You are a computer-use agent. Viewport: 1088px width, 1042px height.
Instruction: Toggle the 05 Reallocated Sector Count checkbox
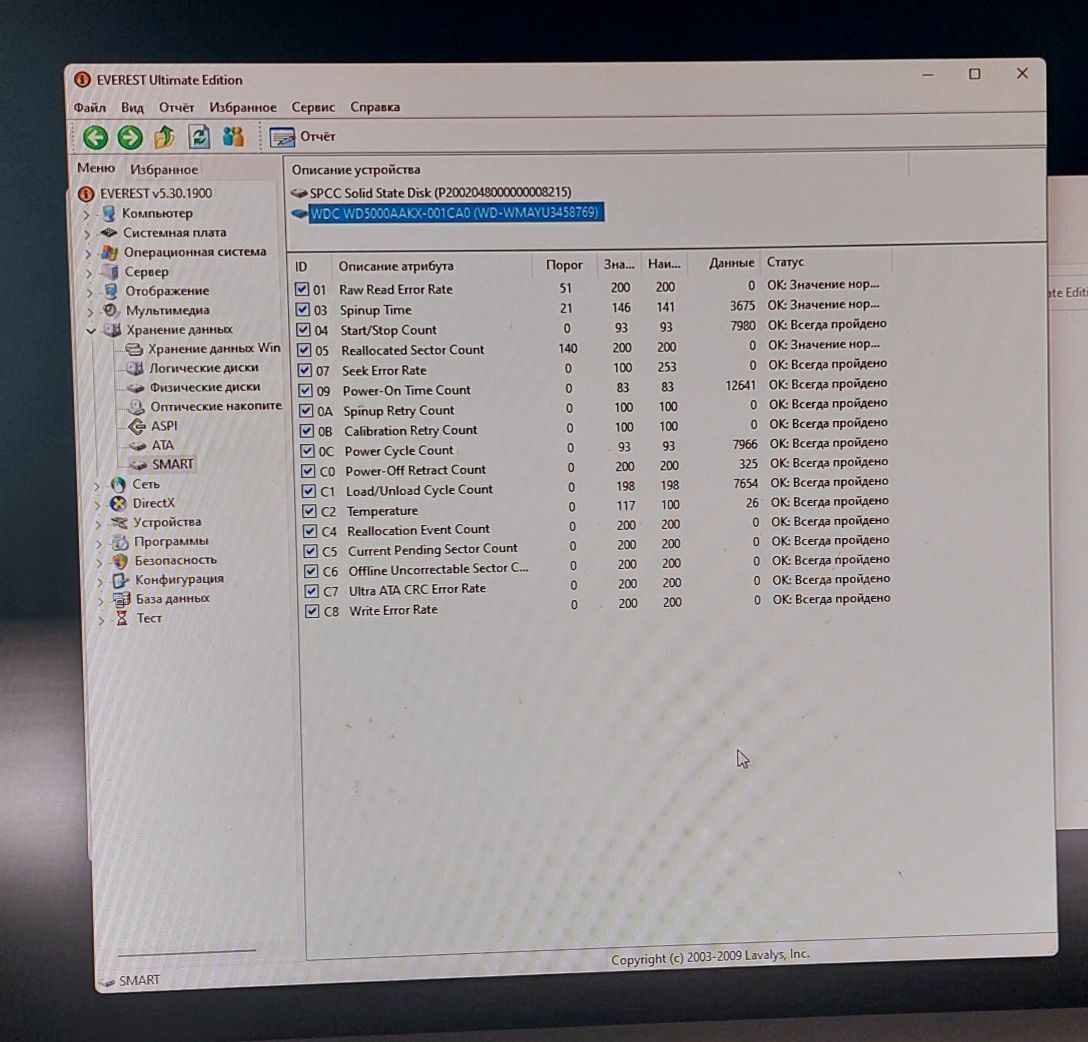(304, 350)
